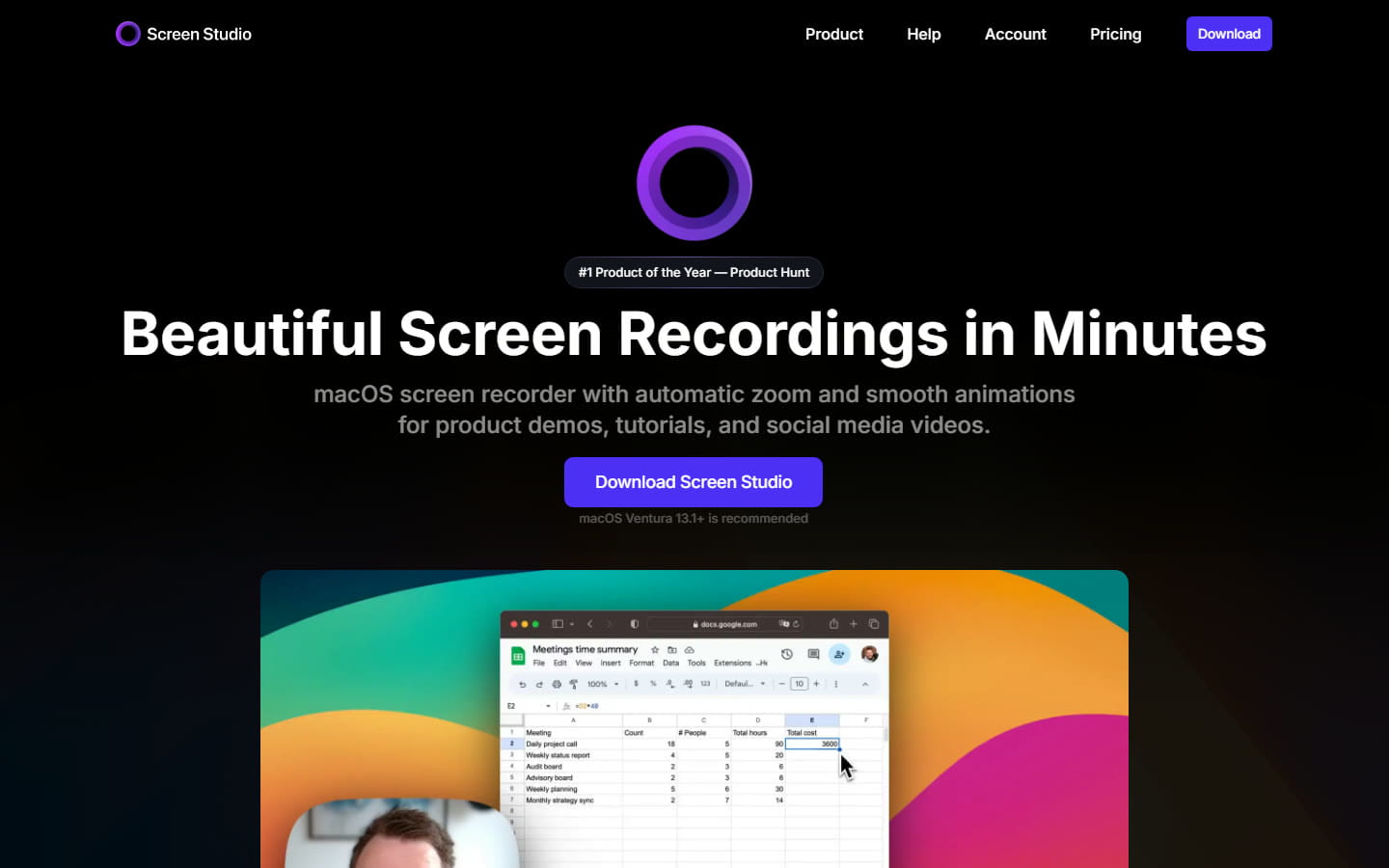Viewport: 1389px width, 868px height.
Task: Click the print icon in Sheets toolbar
Action: (557, 684)
